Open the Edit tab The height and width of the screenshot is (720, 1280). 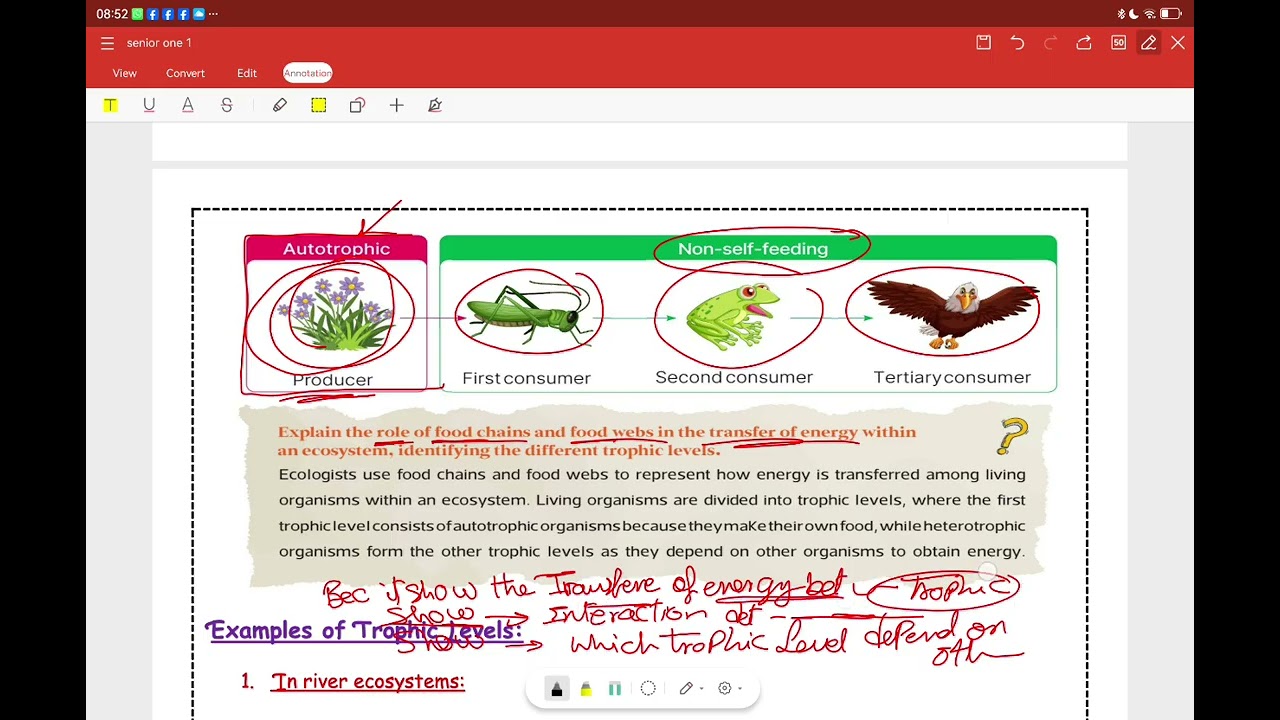(x=247, y=73)
